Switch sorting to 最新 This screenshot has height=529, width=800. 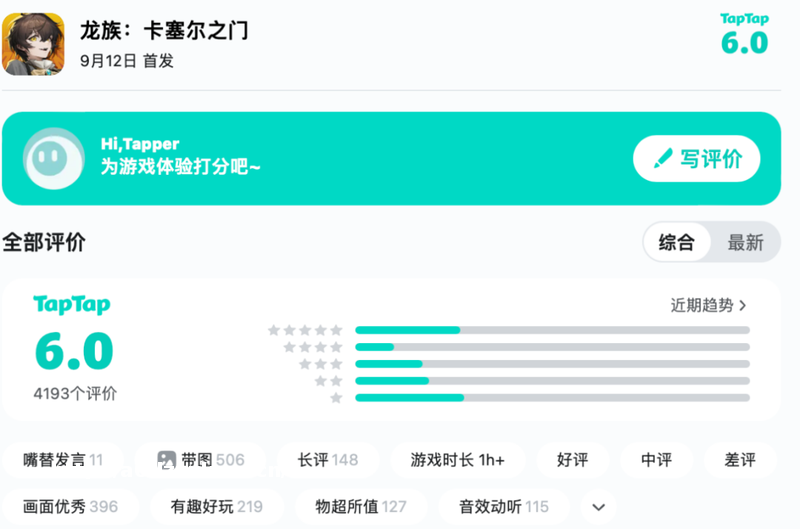coord(745,242)
